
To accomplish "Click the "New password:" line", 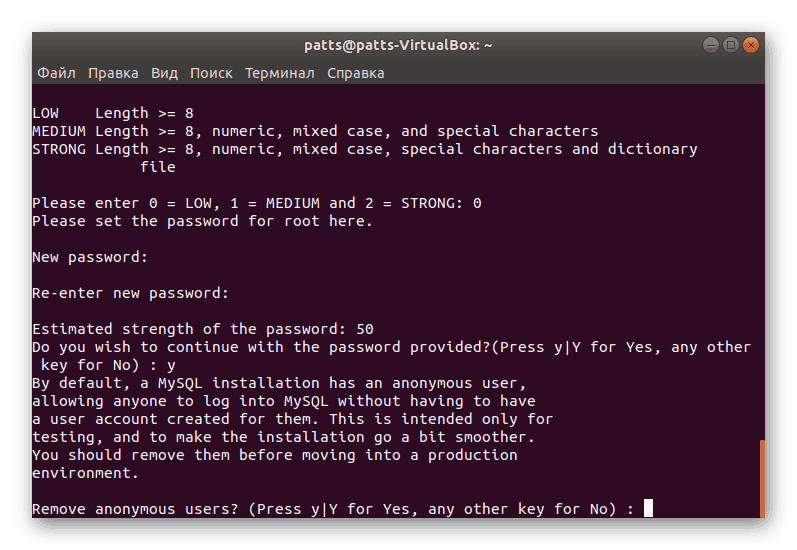I will 90,257.
